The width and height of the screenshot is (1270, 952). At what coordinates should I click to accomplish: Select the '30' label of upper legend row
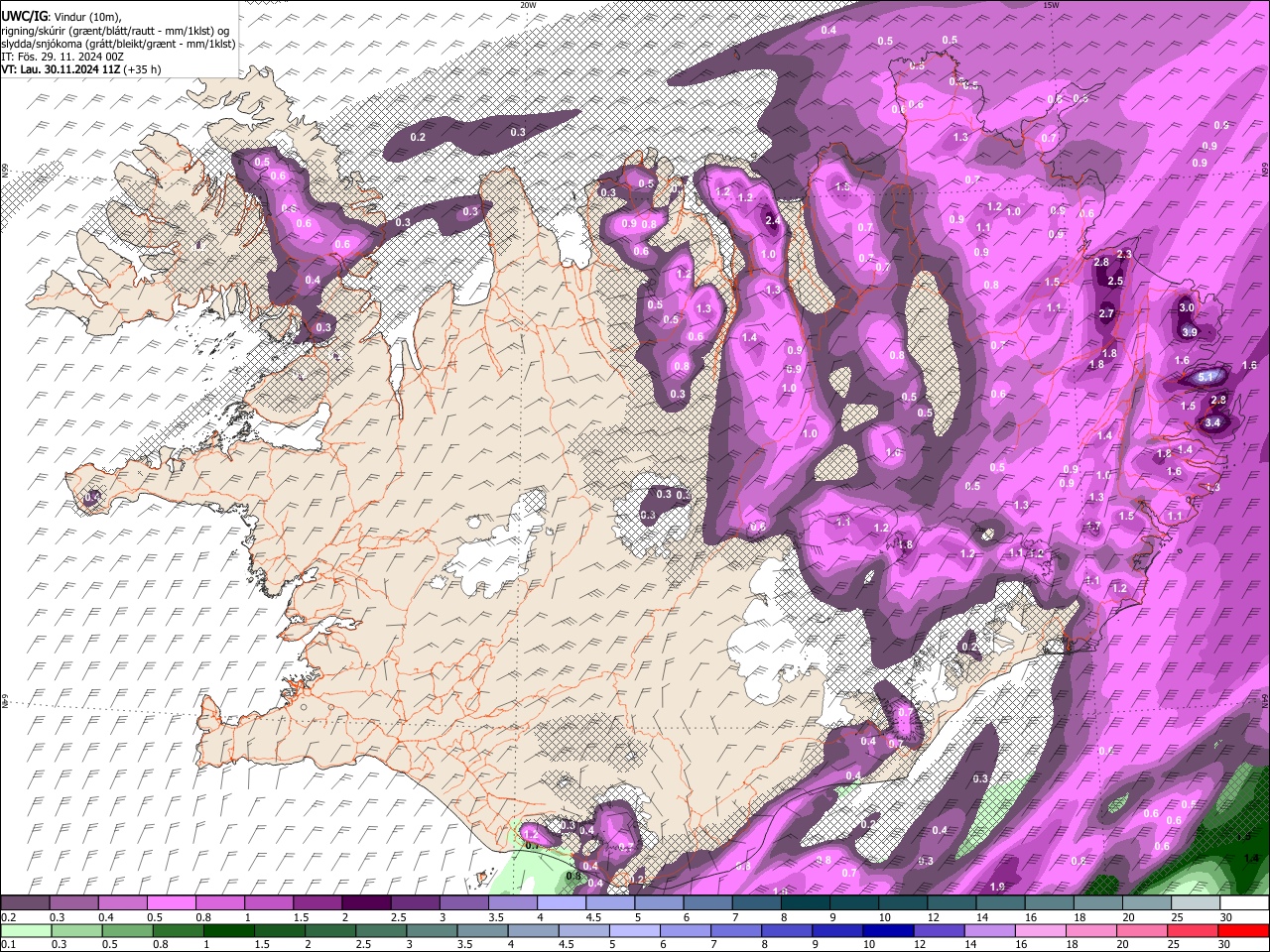1226,917
